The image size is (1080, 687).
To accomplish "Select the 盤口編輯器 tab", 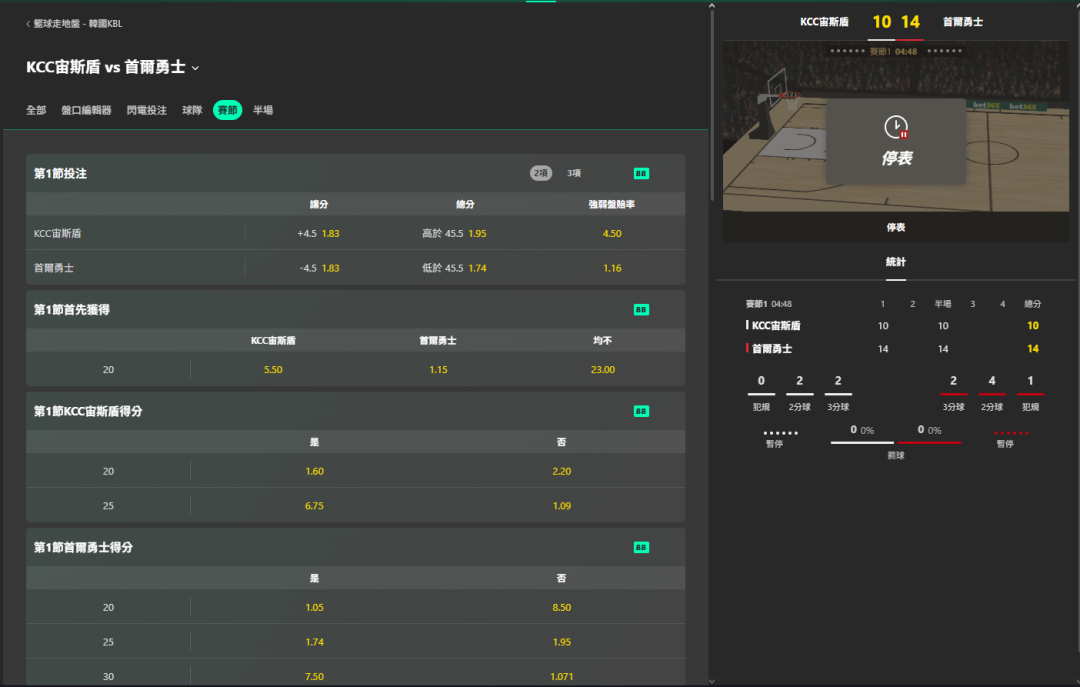I will point(86,111).
